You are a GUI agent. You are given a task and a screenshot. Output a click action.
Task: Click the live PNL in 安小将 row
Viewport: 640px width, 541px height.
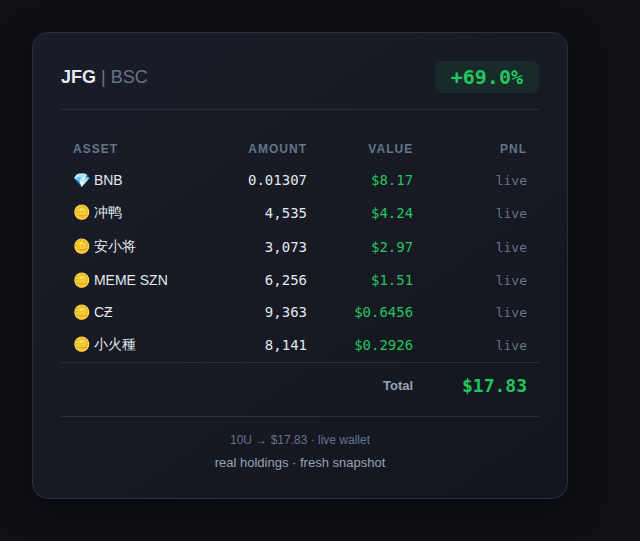coord(511,247)
